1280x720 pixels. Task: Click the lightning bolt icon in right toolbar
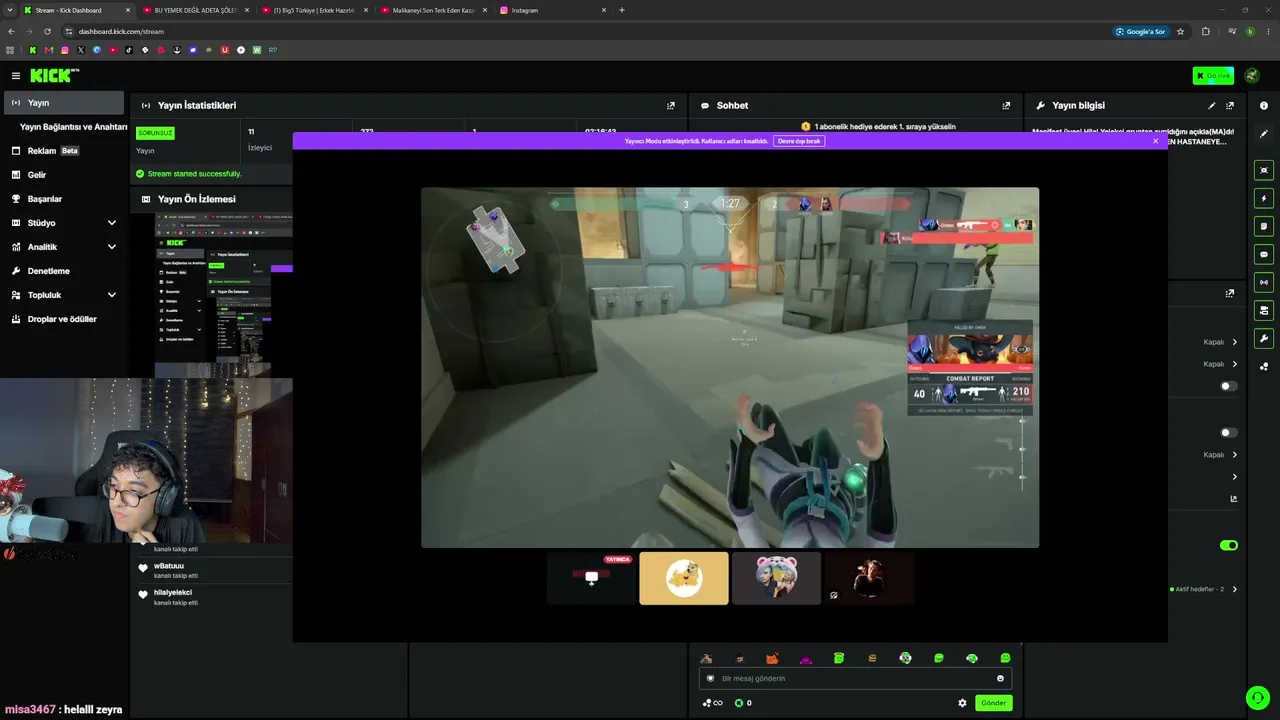(x=1264, y=198)
